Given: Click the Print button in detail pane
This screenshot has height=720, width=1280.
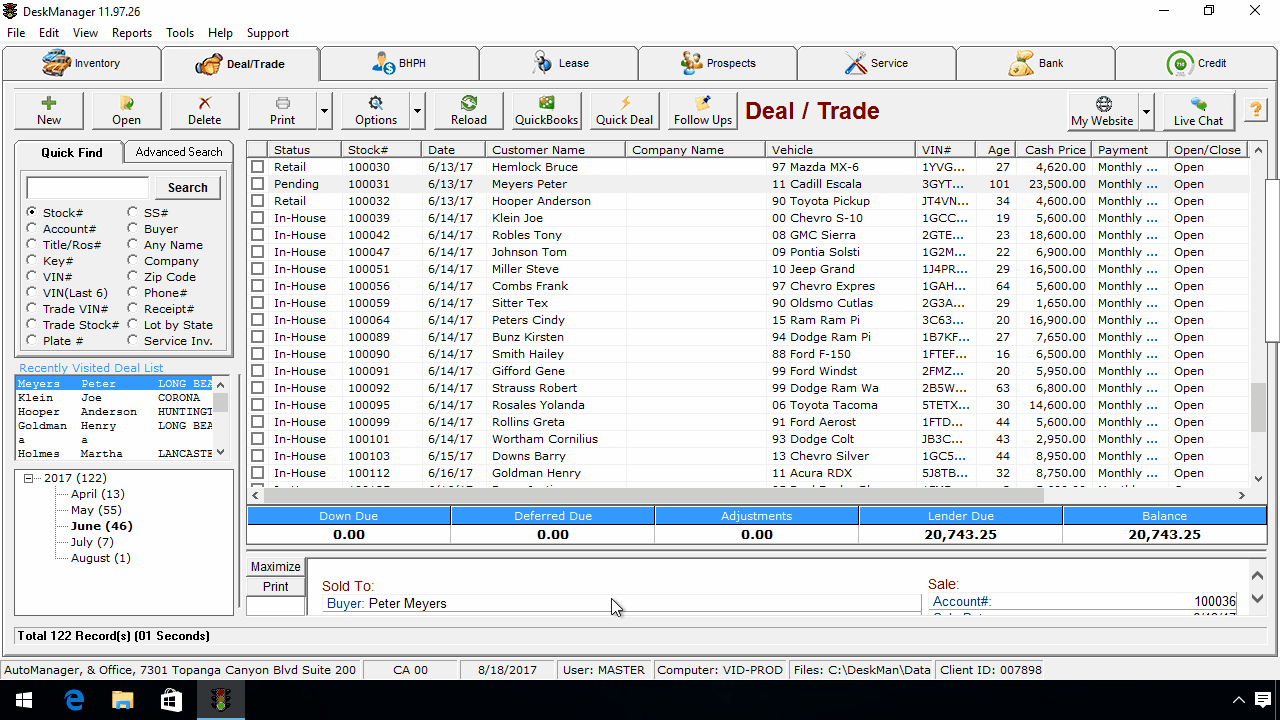Looking at the screenshot, I should point(275,587).
